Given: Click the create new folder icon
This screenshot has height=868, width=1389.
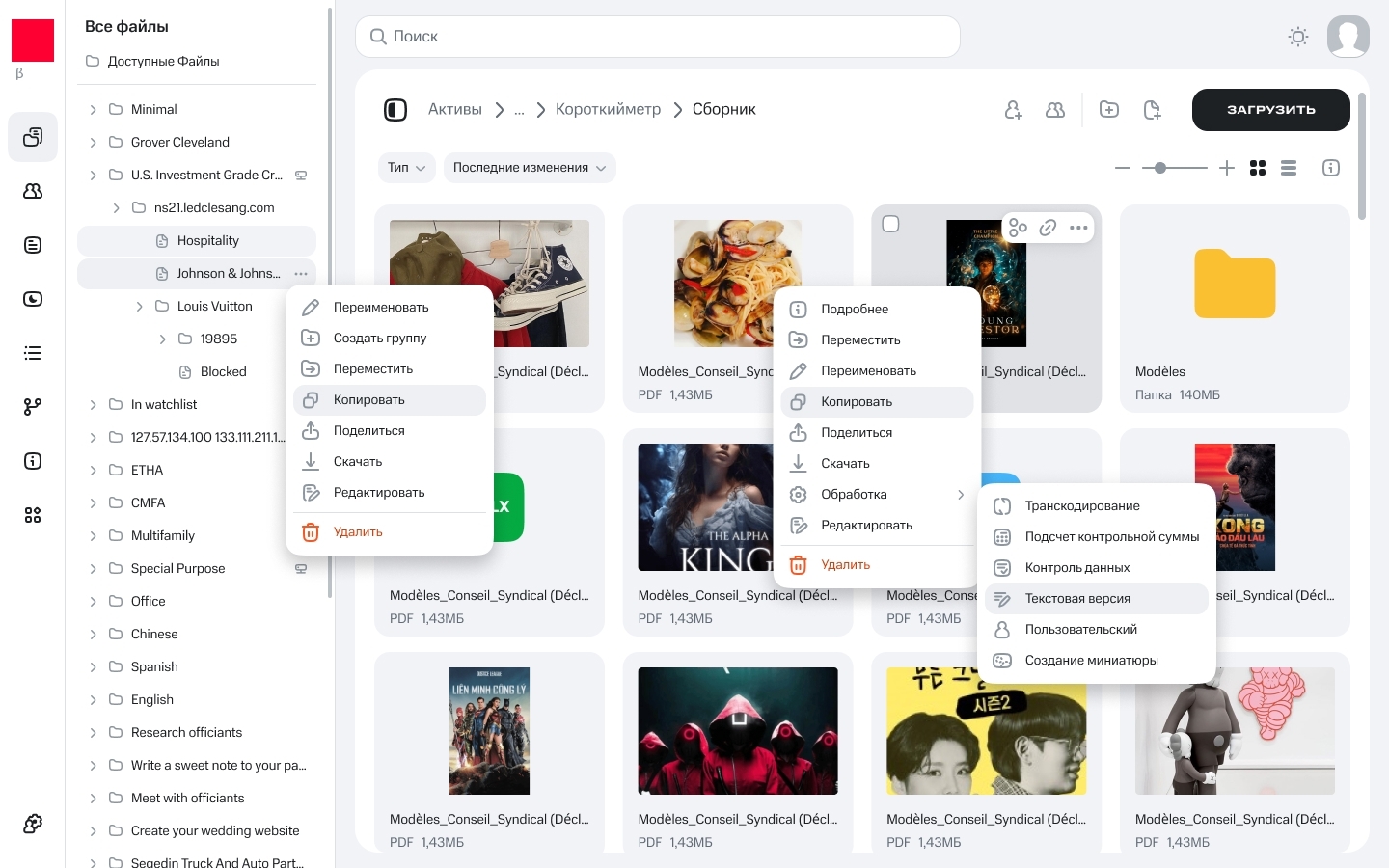Looking at the screenshot, I should 1109,110.
